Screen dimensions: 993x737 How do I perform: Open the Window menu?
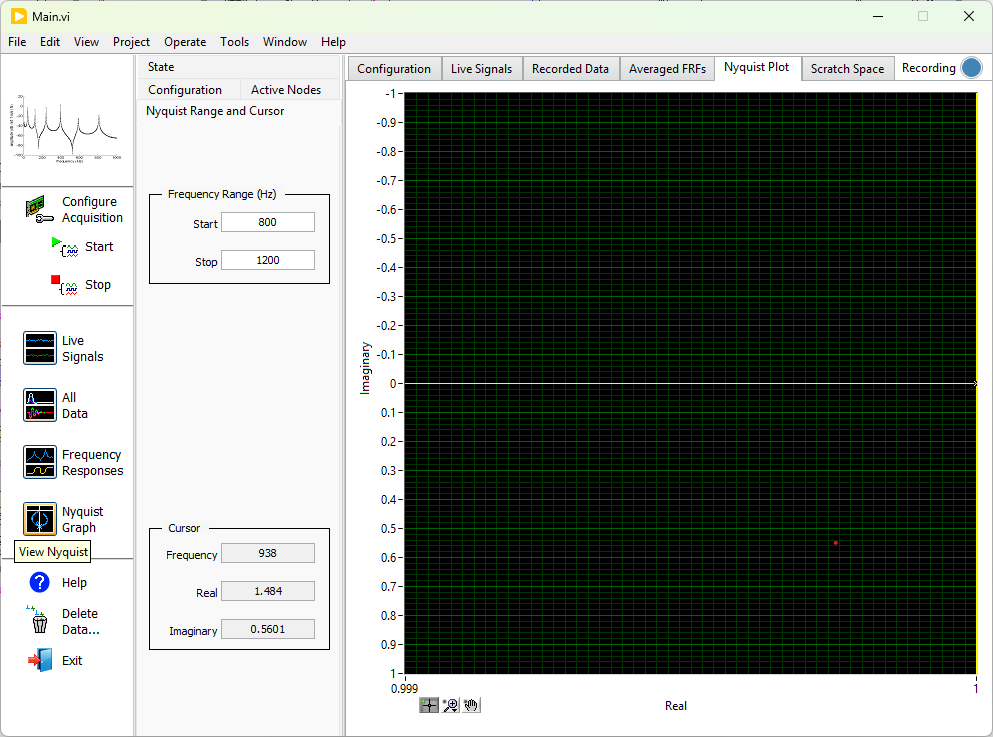[x=285, y=42]
